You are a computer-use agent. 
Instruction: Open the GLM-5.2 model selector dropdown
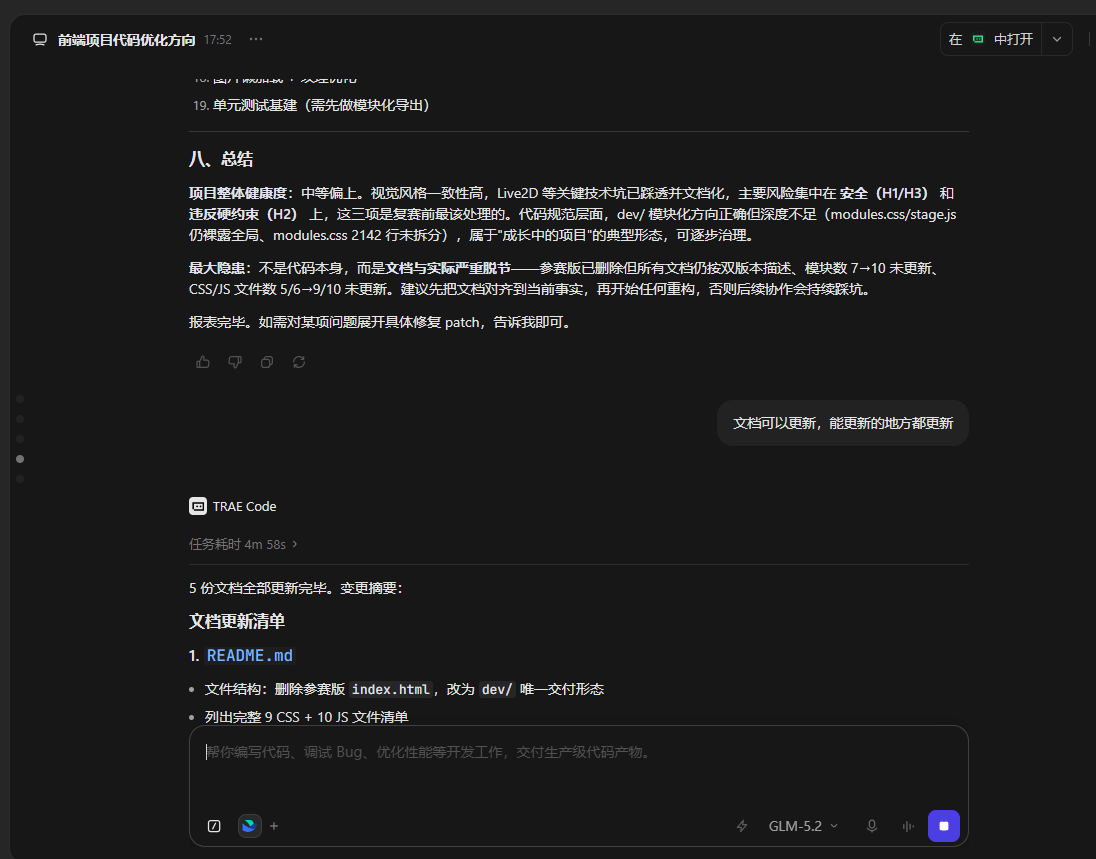pos(803,826)
